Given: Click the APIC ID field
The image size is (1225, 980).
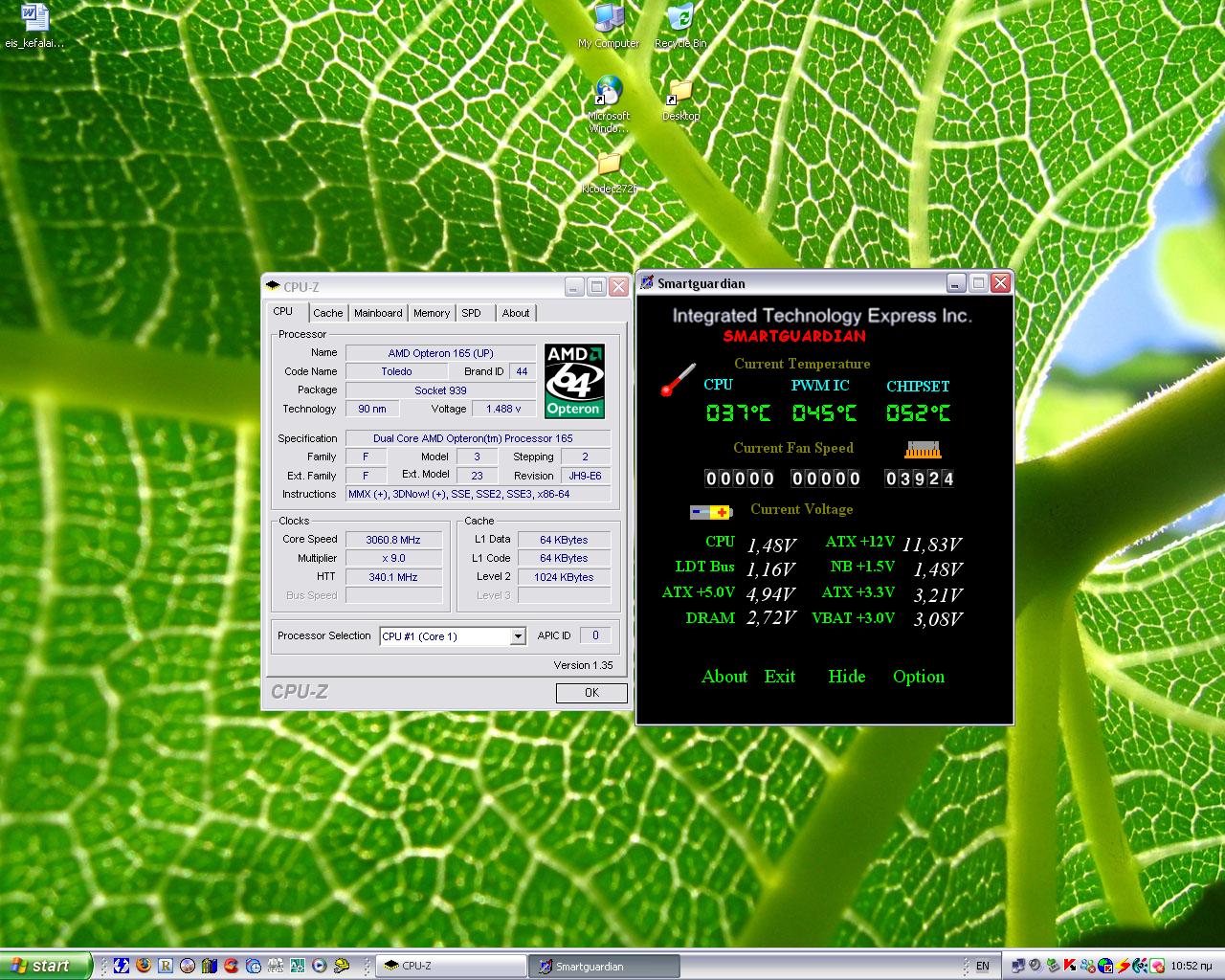Looking at the screenshot, I should coord(595,635).
